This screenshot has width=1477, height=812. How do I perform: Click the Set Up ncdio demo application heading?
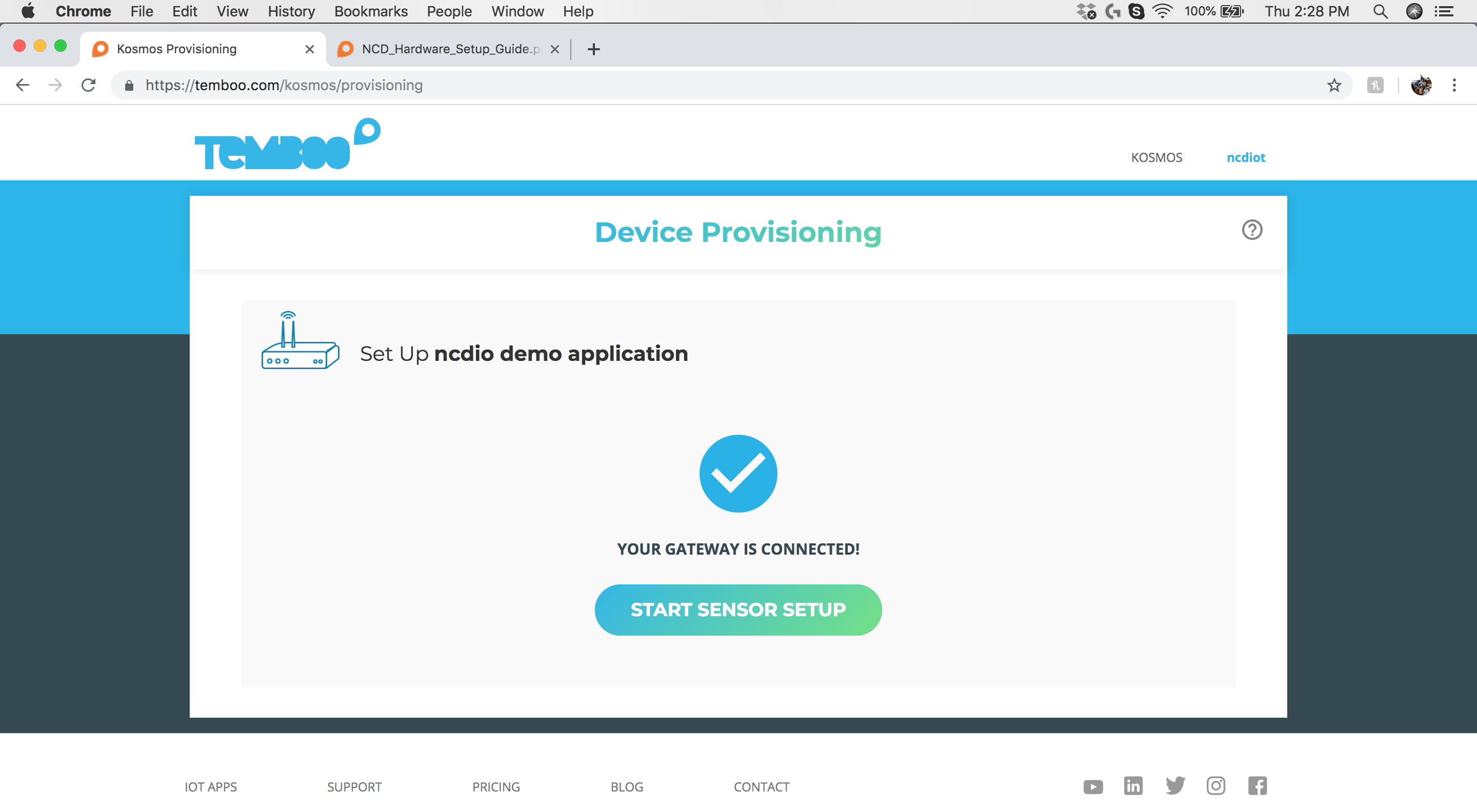click(524, 354)
